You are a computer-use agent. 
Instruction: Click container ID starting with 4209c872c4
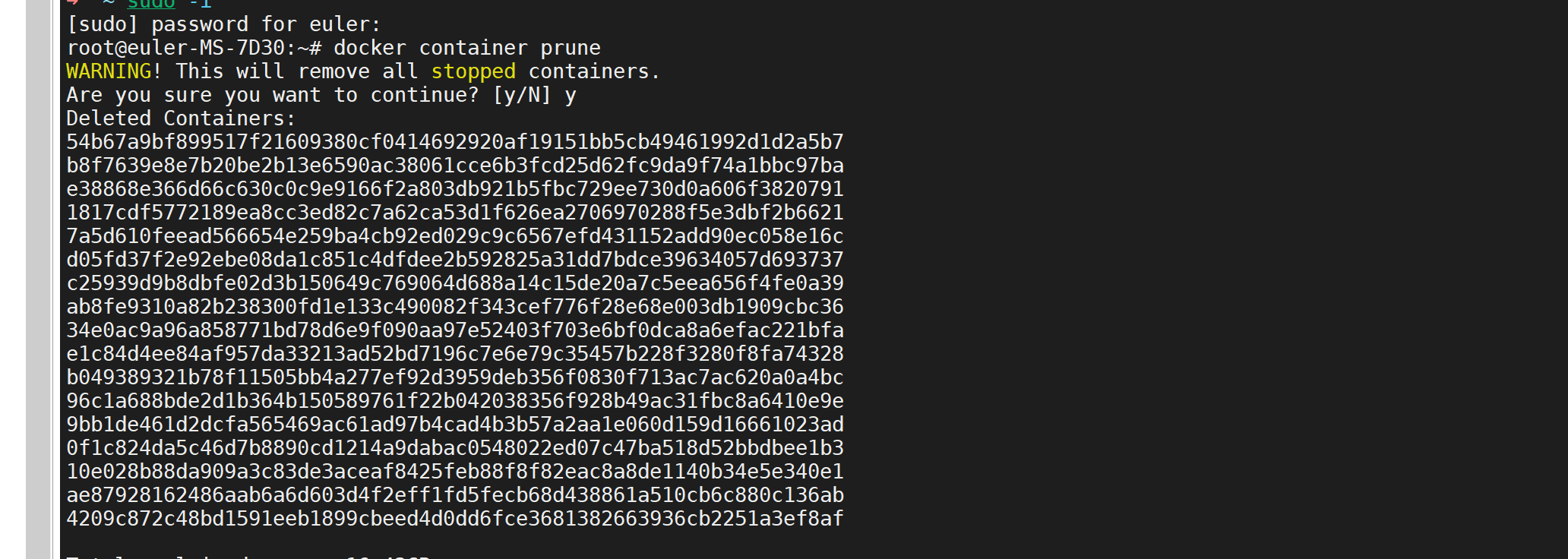coord(454,519)
